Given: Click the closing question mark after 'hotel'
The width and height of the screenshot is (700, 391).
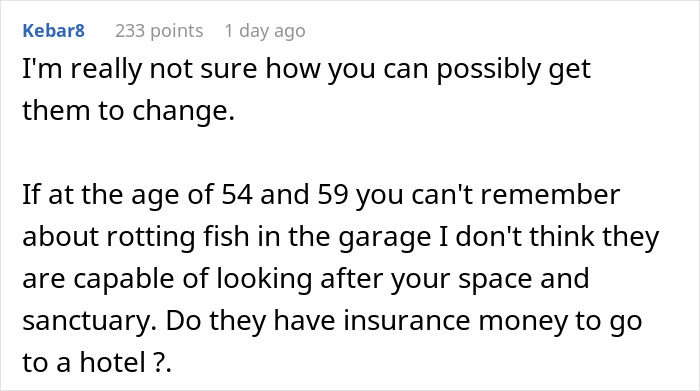Looking at the screenshot, I should point(158,362).
